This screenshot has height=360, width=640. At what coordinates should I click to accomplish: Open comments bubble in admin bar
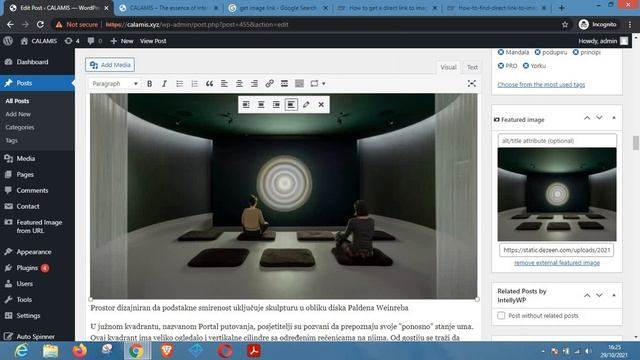[94, 41]
